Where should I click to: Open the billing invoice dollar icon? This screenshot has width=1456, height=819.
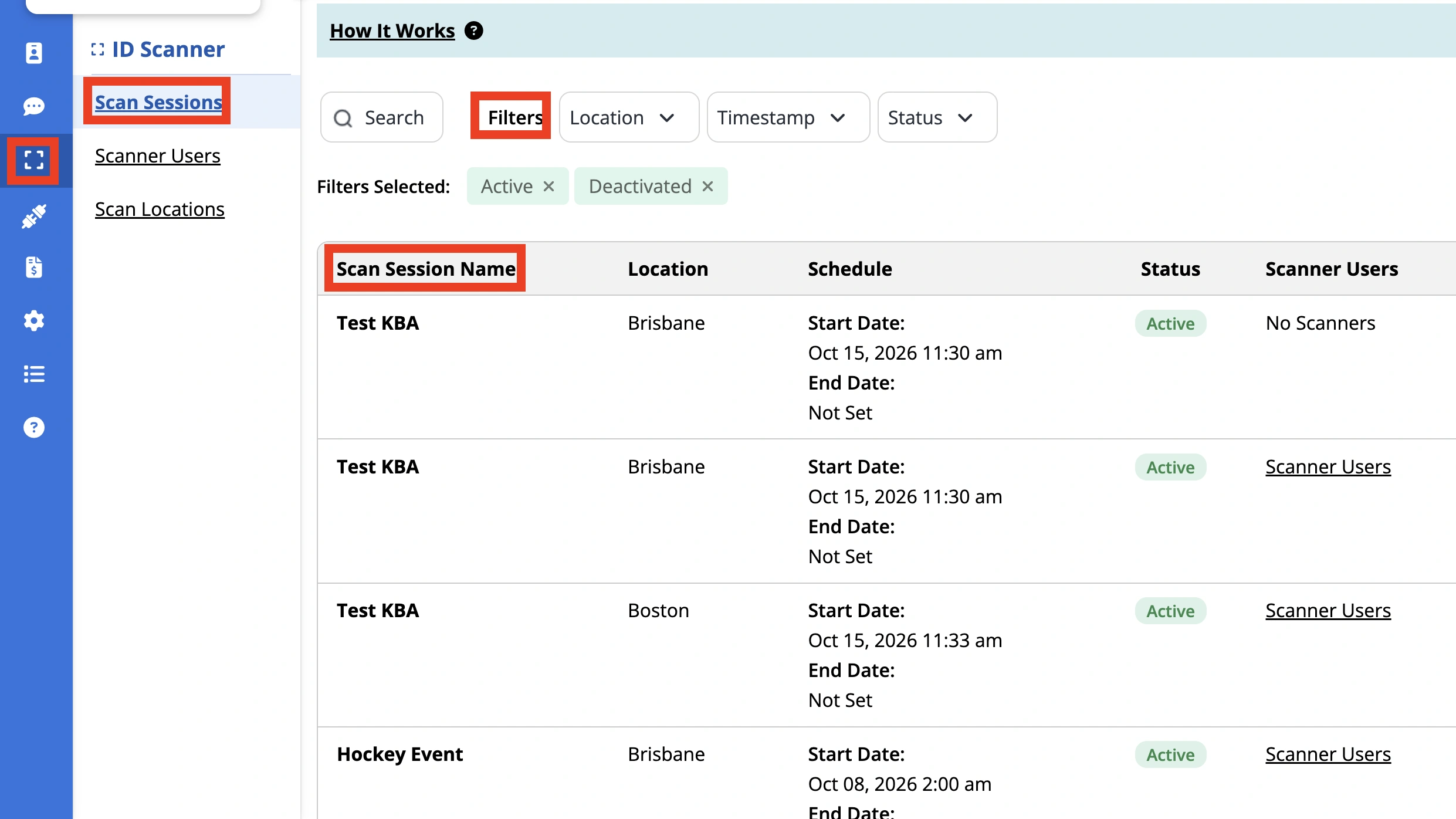pyautogui.click(x=34, y=267)
